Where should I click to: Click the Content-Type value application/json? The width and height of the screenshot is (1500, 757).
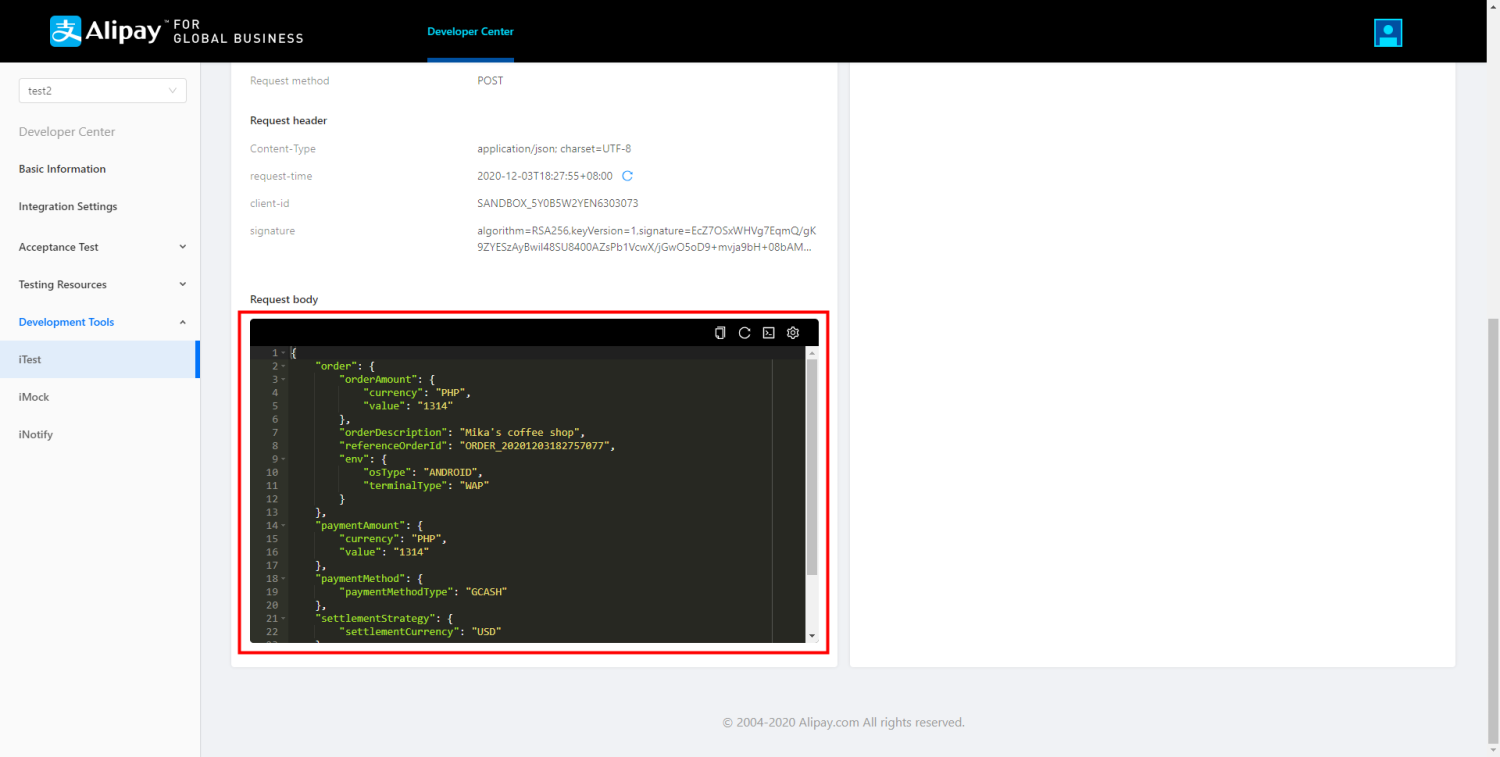(x=554, y=148)
